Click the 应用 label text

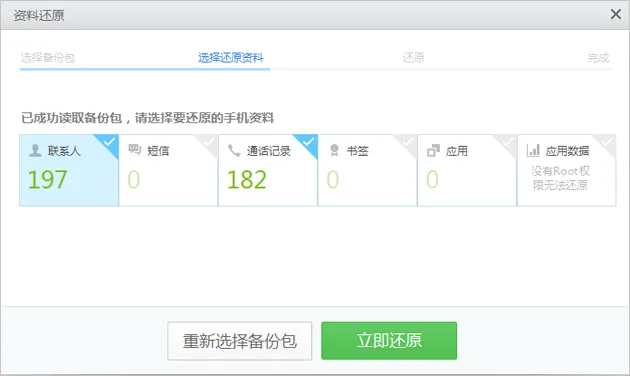click(x=457, y=151)
